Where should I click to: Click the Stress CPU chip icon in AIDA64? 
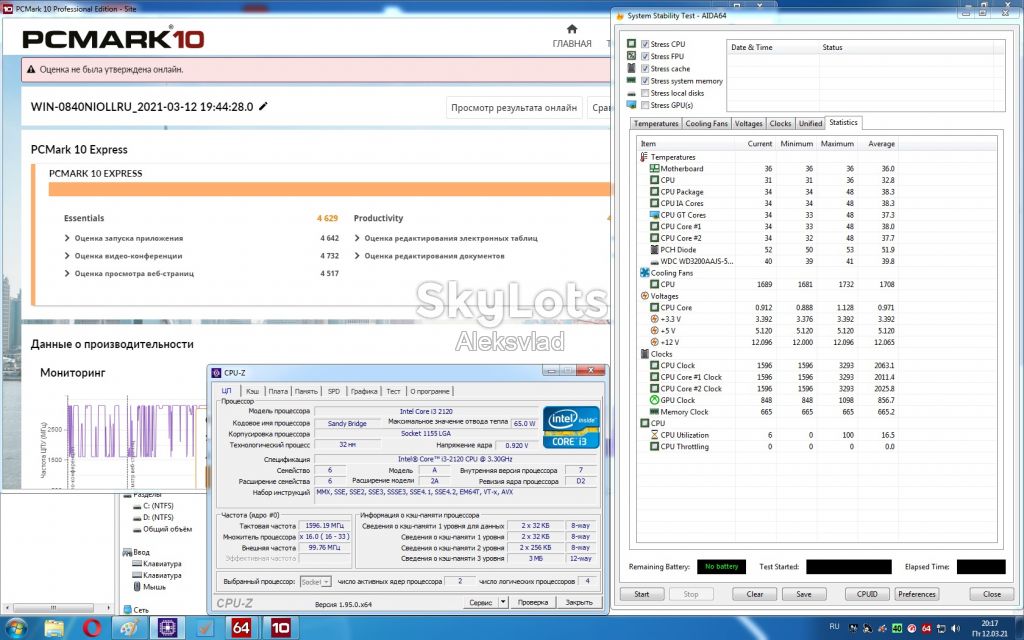pyautogui.click(x=632, y=44)
